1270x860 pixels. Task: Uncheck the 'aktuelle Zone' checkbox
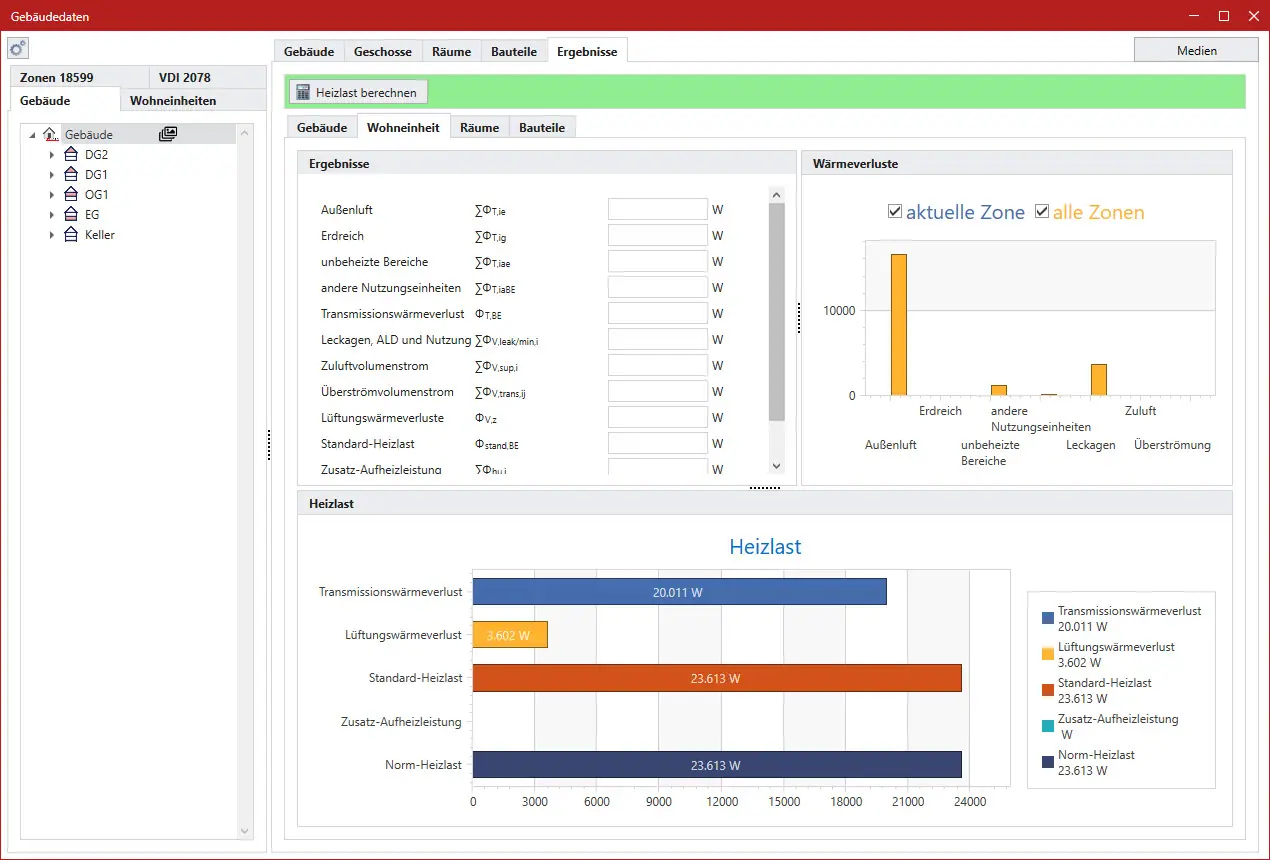point(895,212)
